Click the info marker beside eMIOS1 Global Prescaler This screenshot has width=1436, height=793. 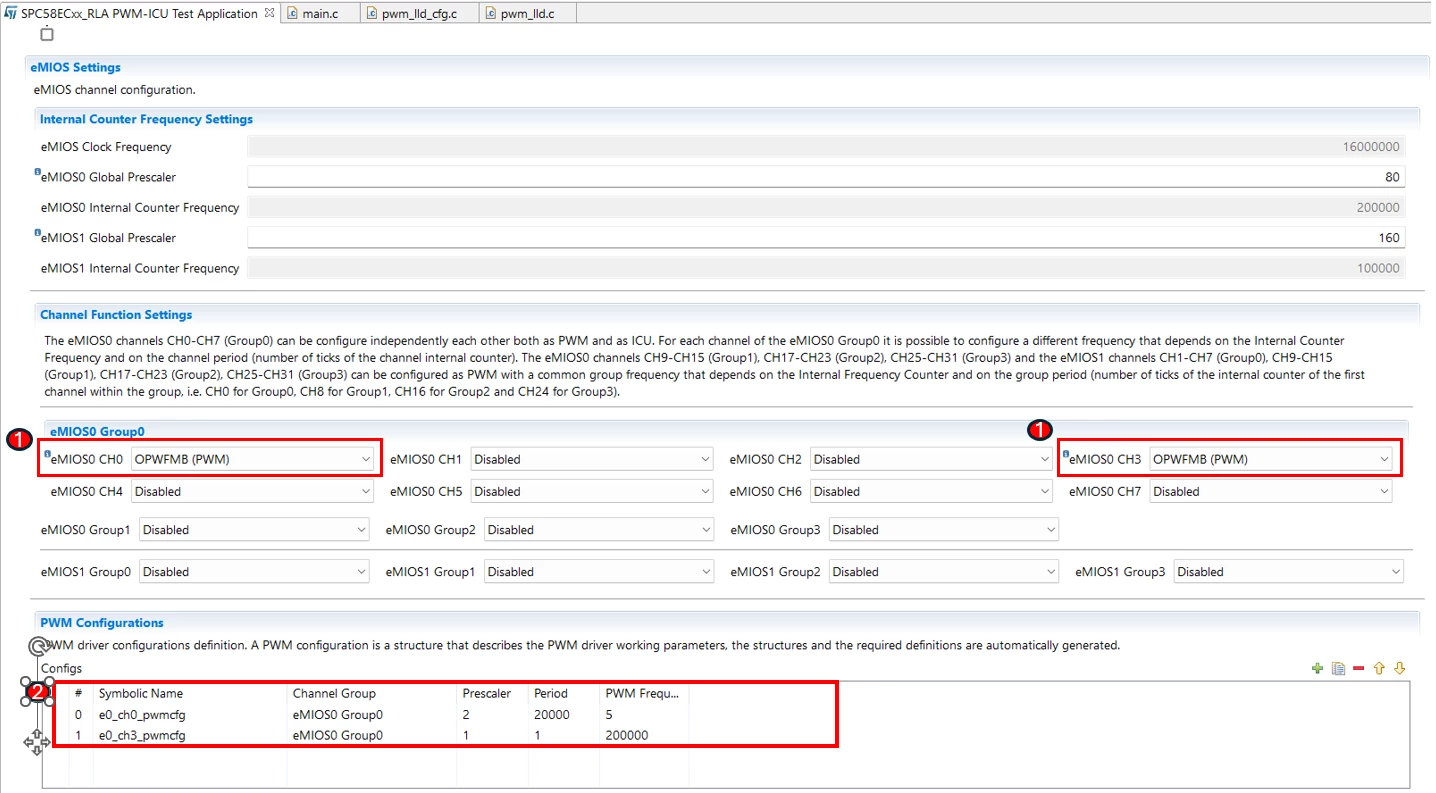tap(38, 234)
